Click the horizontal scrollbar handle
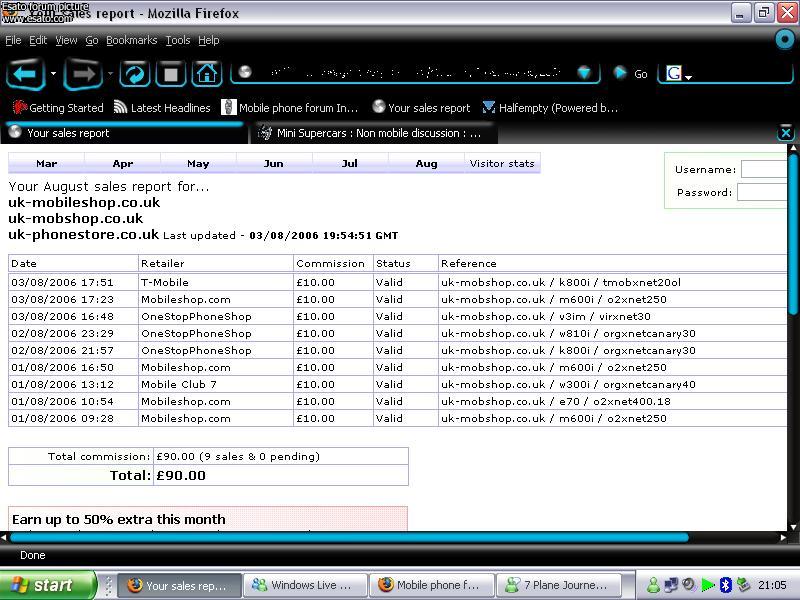This screenshot has height=600, width=800. pyautogui.click(x=349, y=537)
